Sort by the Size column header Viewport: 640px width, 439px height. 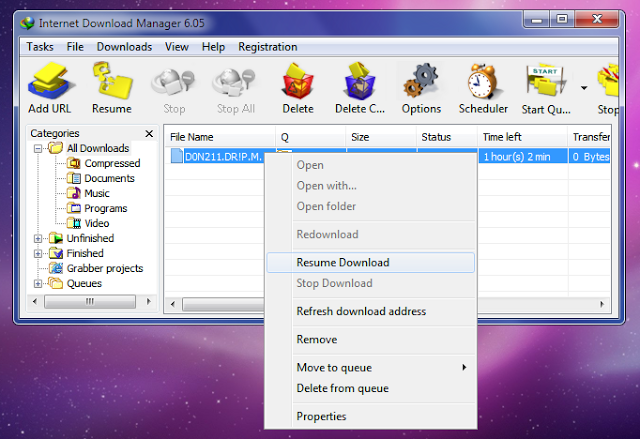[x=381, y=137]
